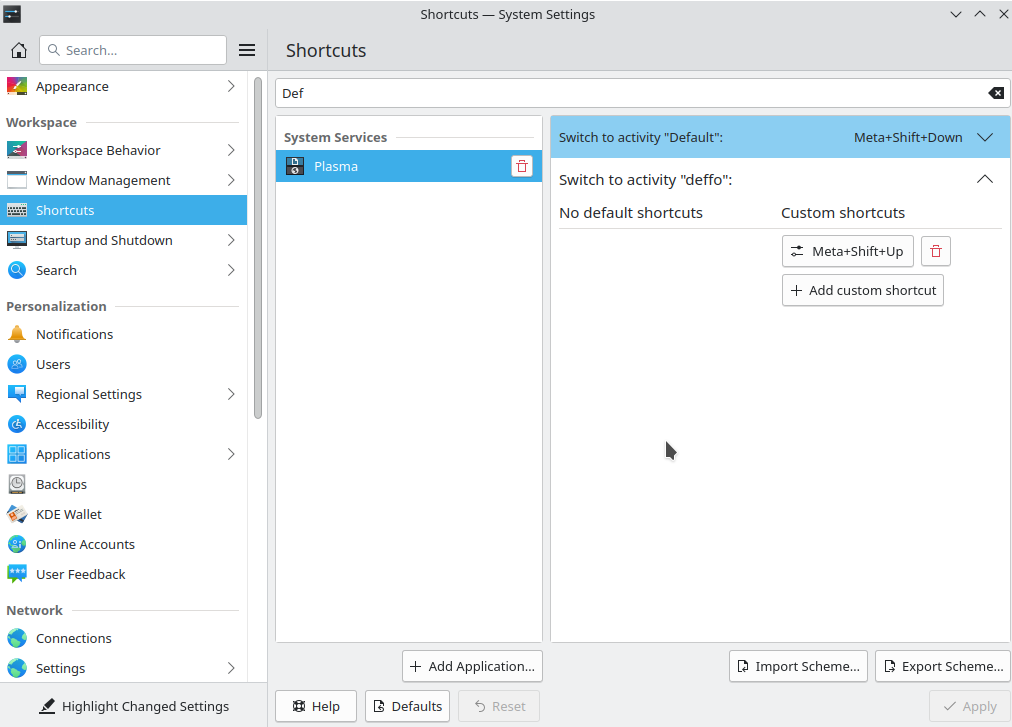This screenshot has width=1012, height=727.
Task: Open Online Accounts settings
Action: (85, 544)
